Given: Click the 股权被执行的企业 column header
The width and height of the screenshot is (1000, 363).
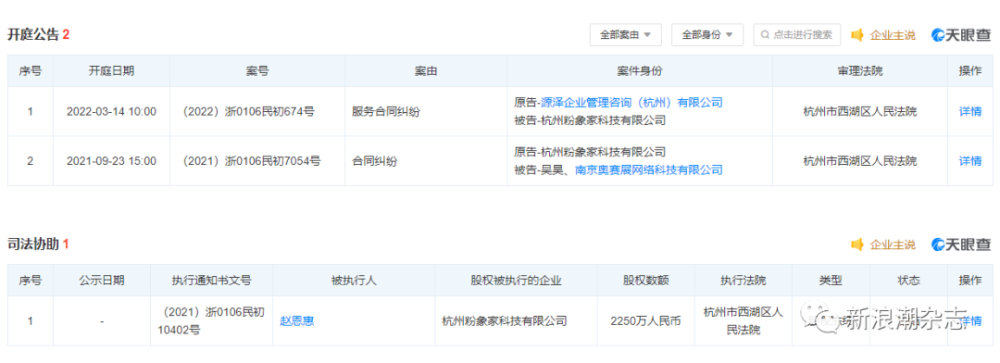Looking at the screenshot, I should point(516,280).
